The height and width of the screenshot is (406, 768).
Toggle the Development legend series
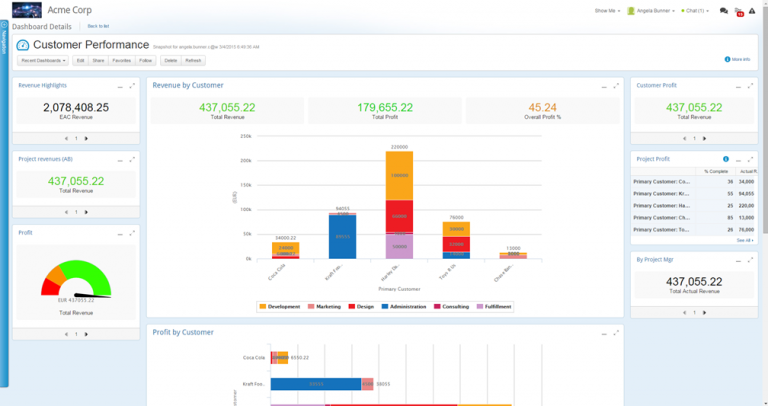coord(280,306)
